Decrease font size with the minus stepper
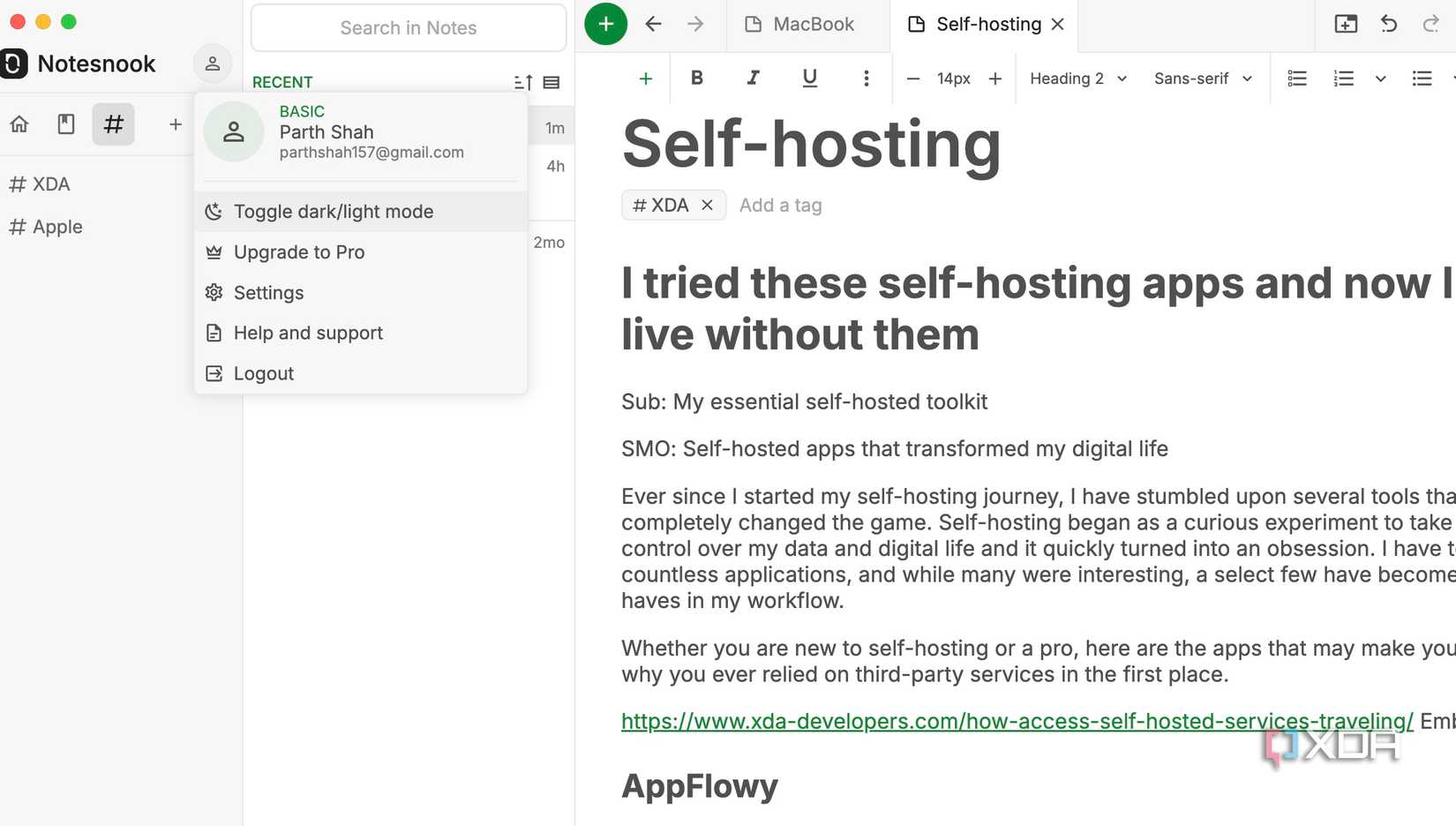 (x=913, y=79)
